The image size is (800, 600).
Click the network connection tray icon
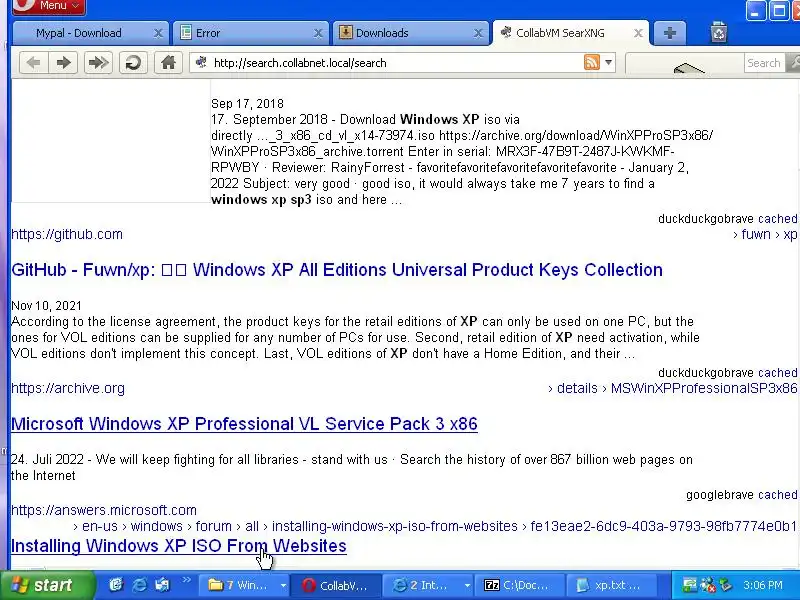(690, 585)
